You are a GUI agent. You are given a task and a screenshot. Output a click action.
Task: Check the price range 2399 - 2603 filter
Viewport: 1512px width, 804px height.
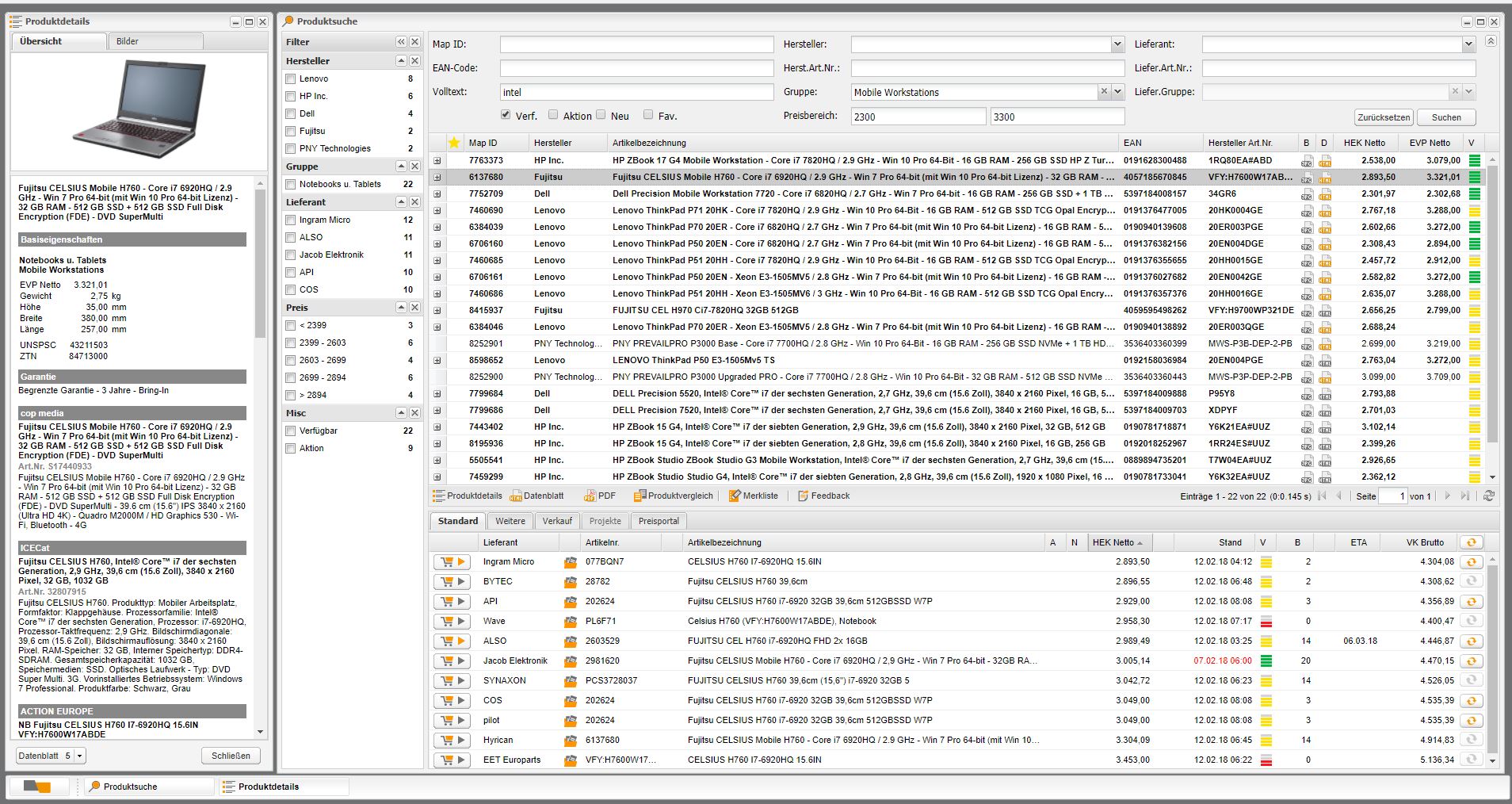click(x=291, y=343)
